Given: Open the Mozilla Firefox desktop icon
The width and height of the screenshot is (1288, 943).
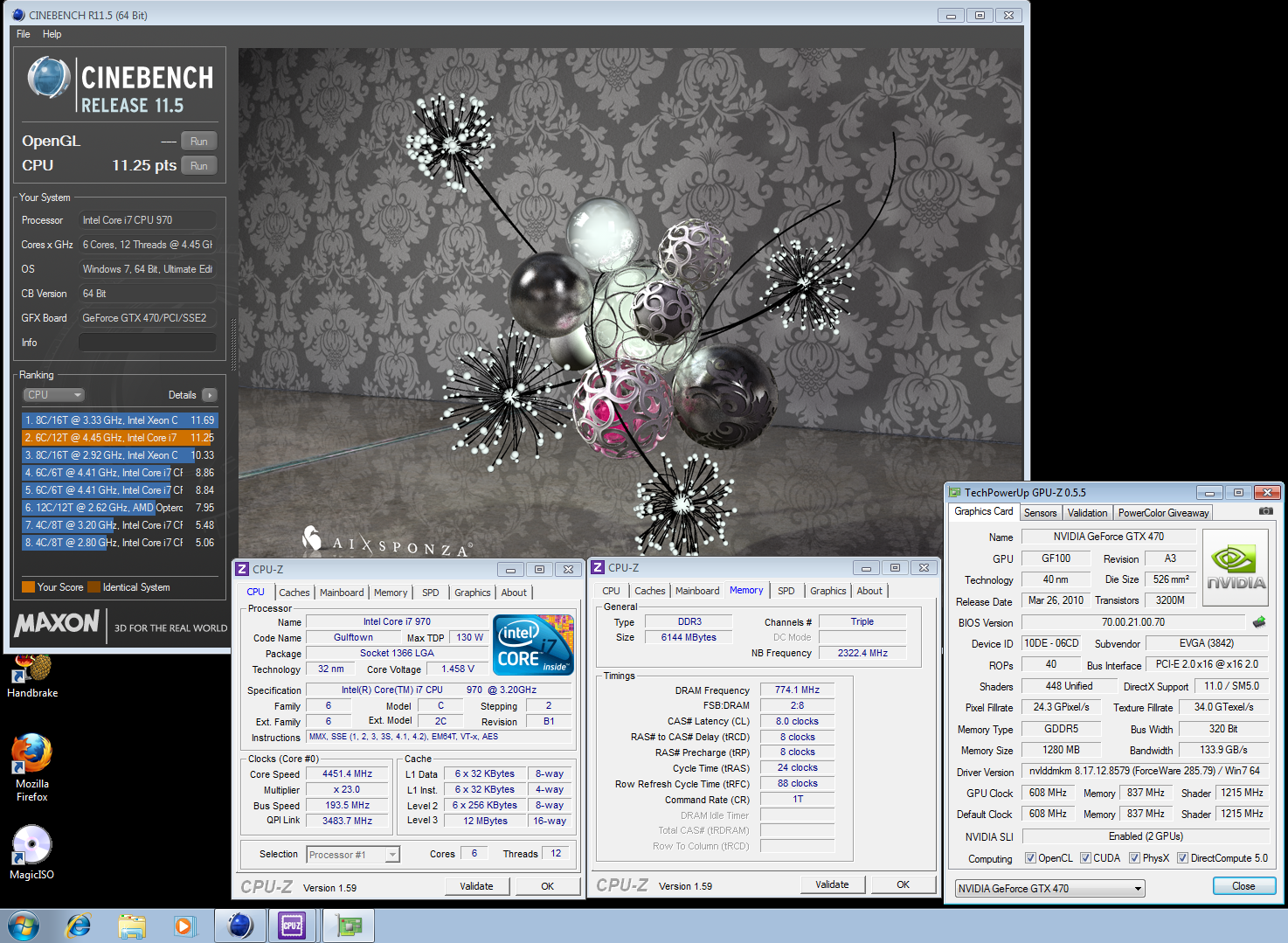Looking at the screenshot, I should (x=31, y=767).
